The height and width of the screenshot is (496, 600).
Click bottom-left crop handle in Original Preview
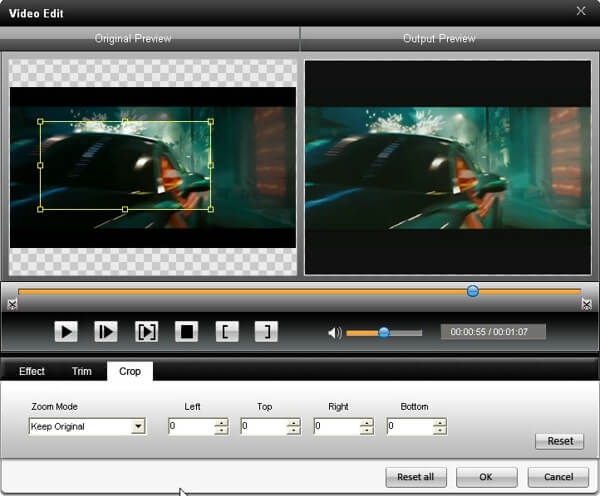tap(40, 209)
